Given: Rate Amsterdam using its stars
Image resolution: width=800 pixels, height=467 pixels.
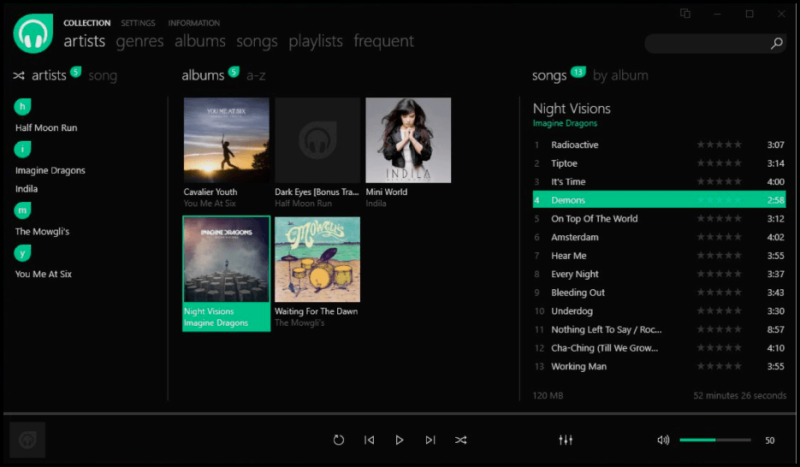Looking at the screenshot, I should click(x=719, y=237).
